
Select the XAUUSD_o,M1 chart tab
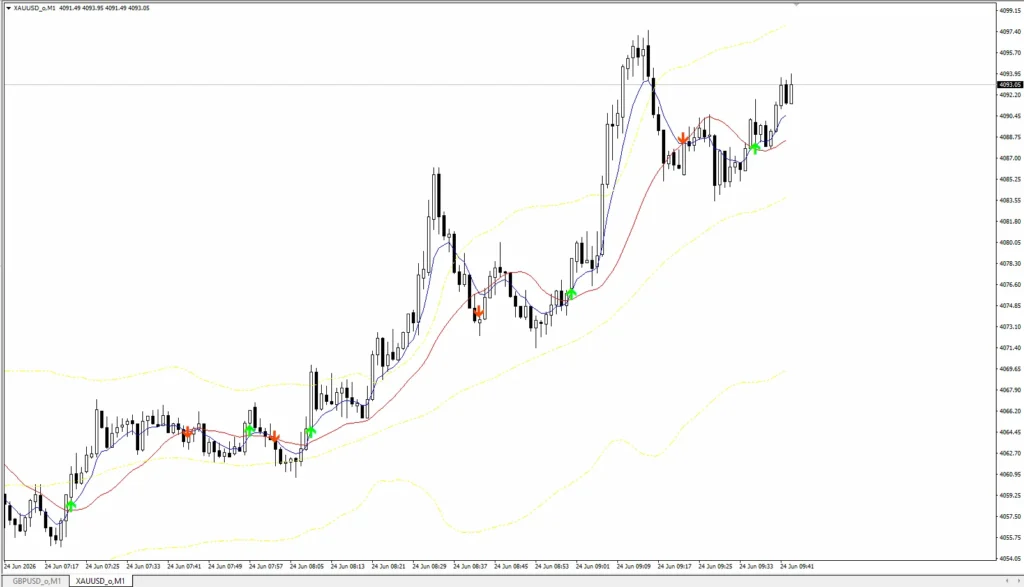(100, 580)
